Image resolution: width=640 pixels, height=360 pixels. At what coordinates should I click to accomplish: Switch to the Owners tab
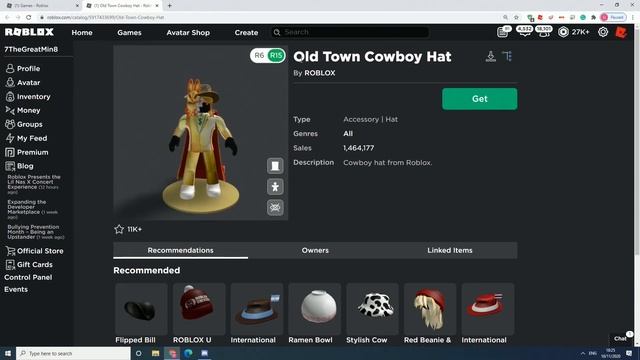315,251
